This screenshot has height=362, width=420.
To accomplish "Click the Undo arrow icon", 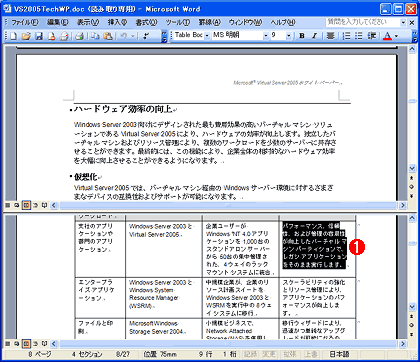I will pyautogui.click(x=124, y=36).
